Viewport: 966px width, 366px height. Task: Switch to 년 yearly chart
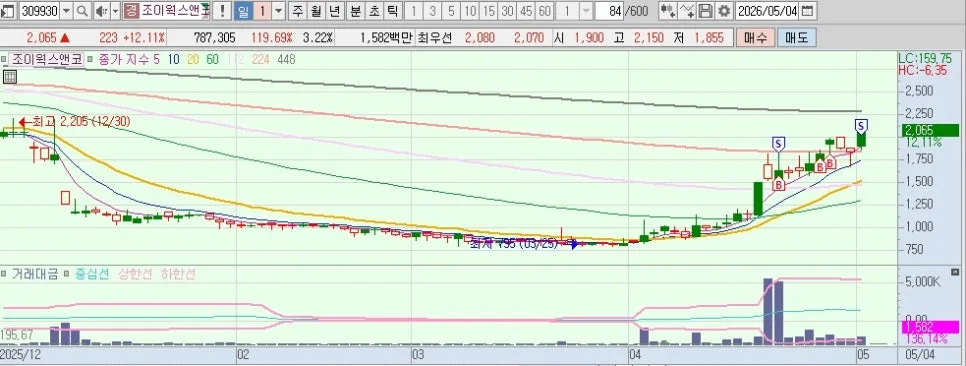334,10
